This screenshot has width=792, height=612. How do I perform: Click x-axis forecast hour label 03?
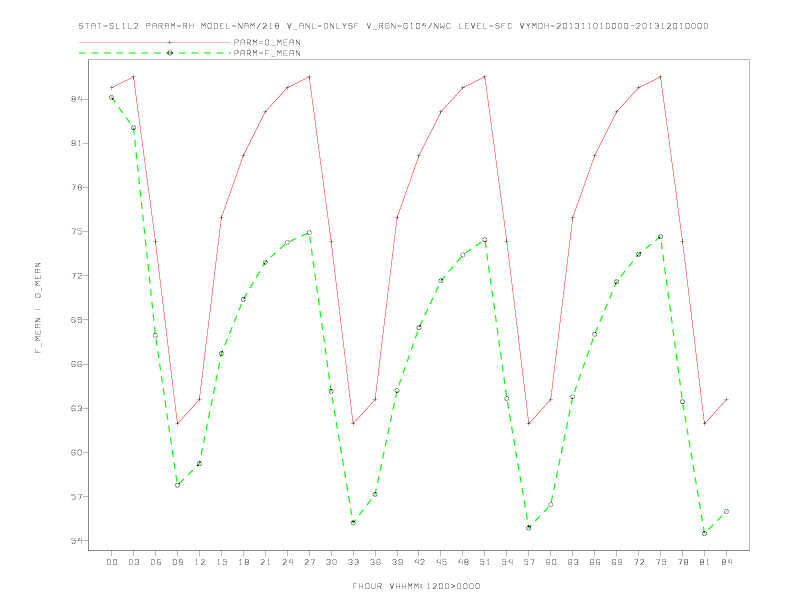click(133, 562)
